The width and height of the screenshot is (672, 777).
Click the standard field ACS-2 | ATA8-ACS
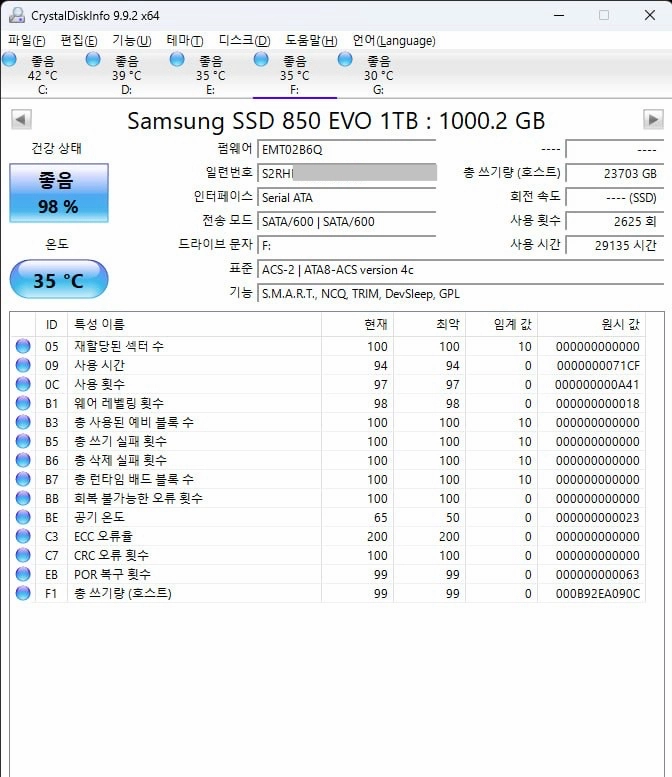[x=460, y=270]
